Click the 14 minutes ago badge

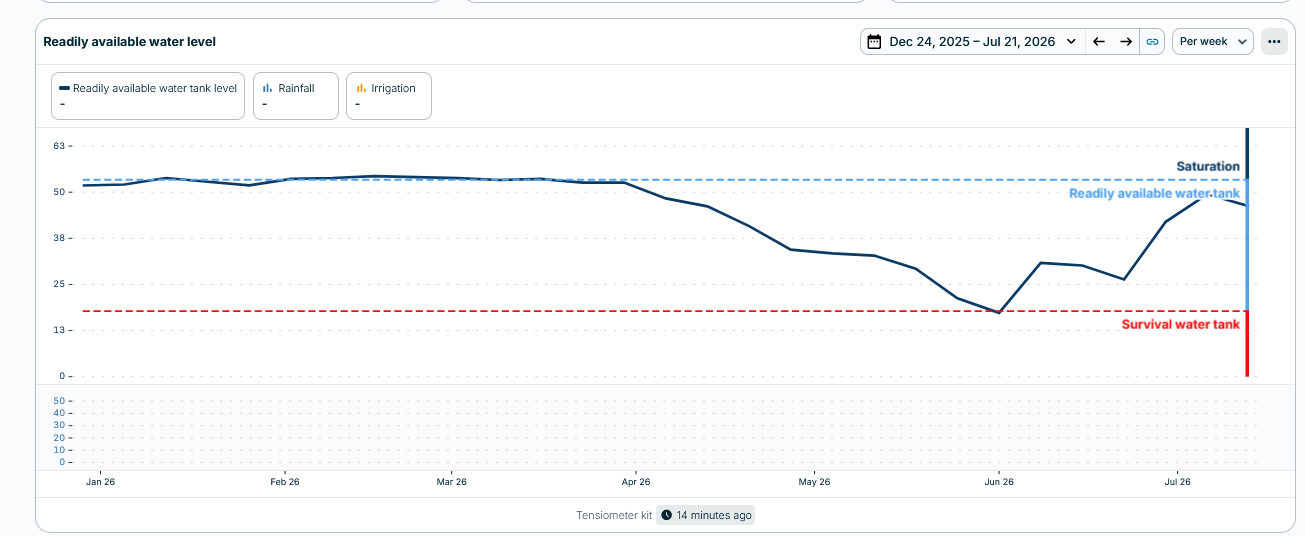tap(706, 516)
